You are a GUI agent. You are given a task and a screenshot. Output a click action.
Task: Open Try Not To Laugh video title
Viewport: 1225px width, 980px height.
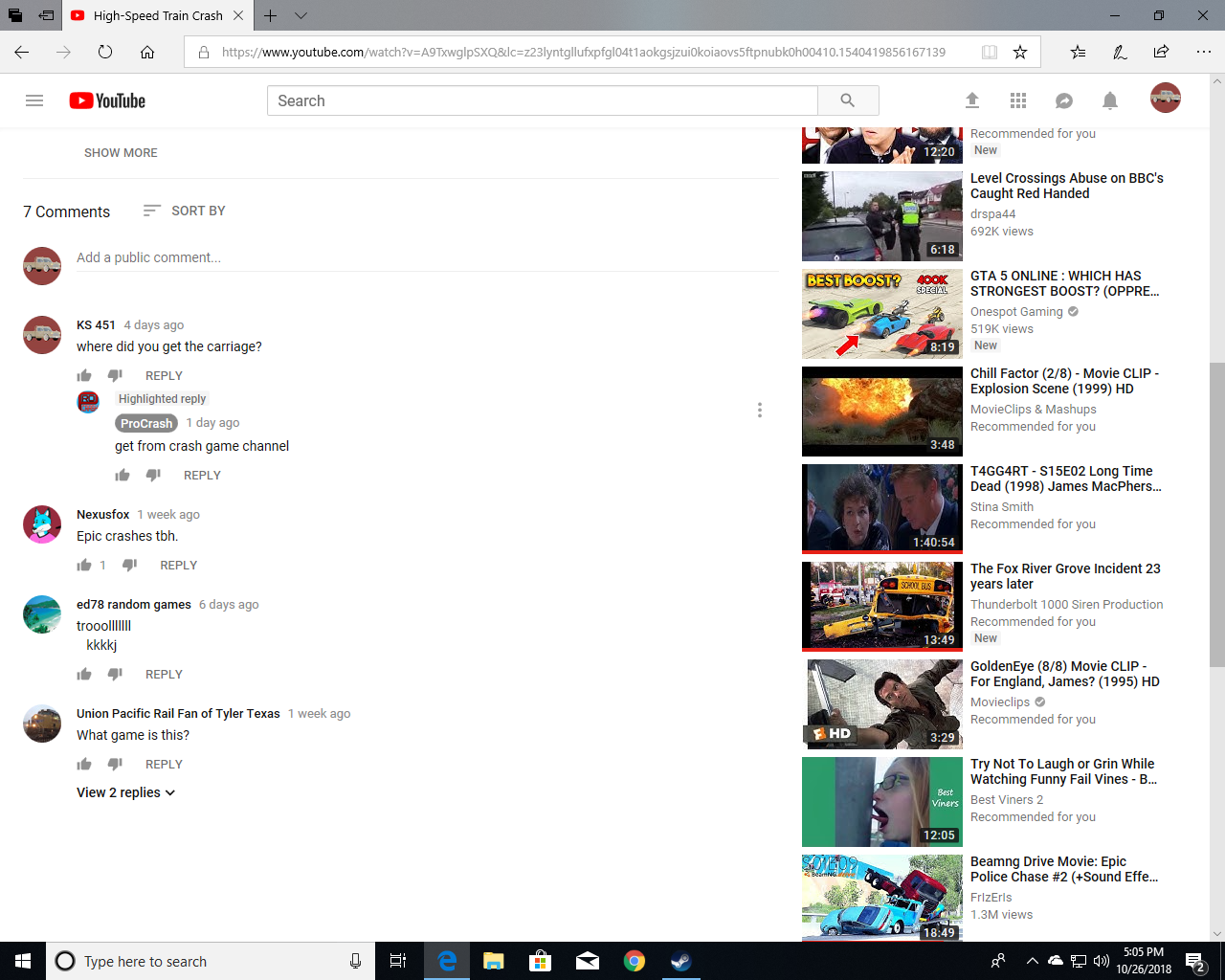click(1063, 771)
